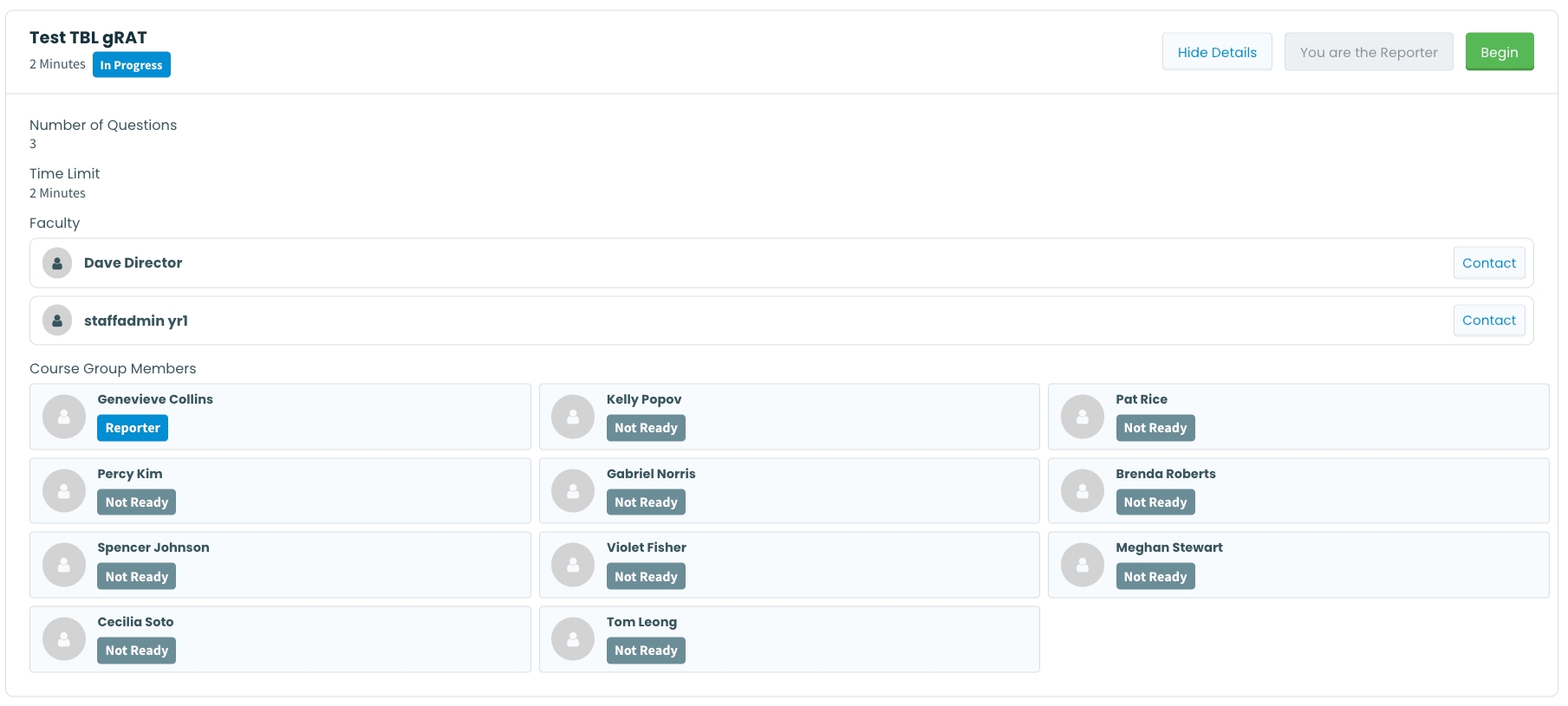
Task: Select Cecilia Soto's name in group members
Action: click(x=135, y=622)
